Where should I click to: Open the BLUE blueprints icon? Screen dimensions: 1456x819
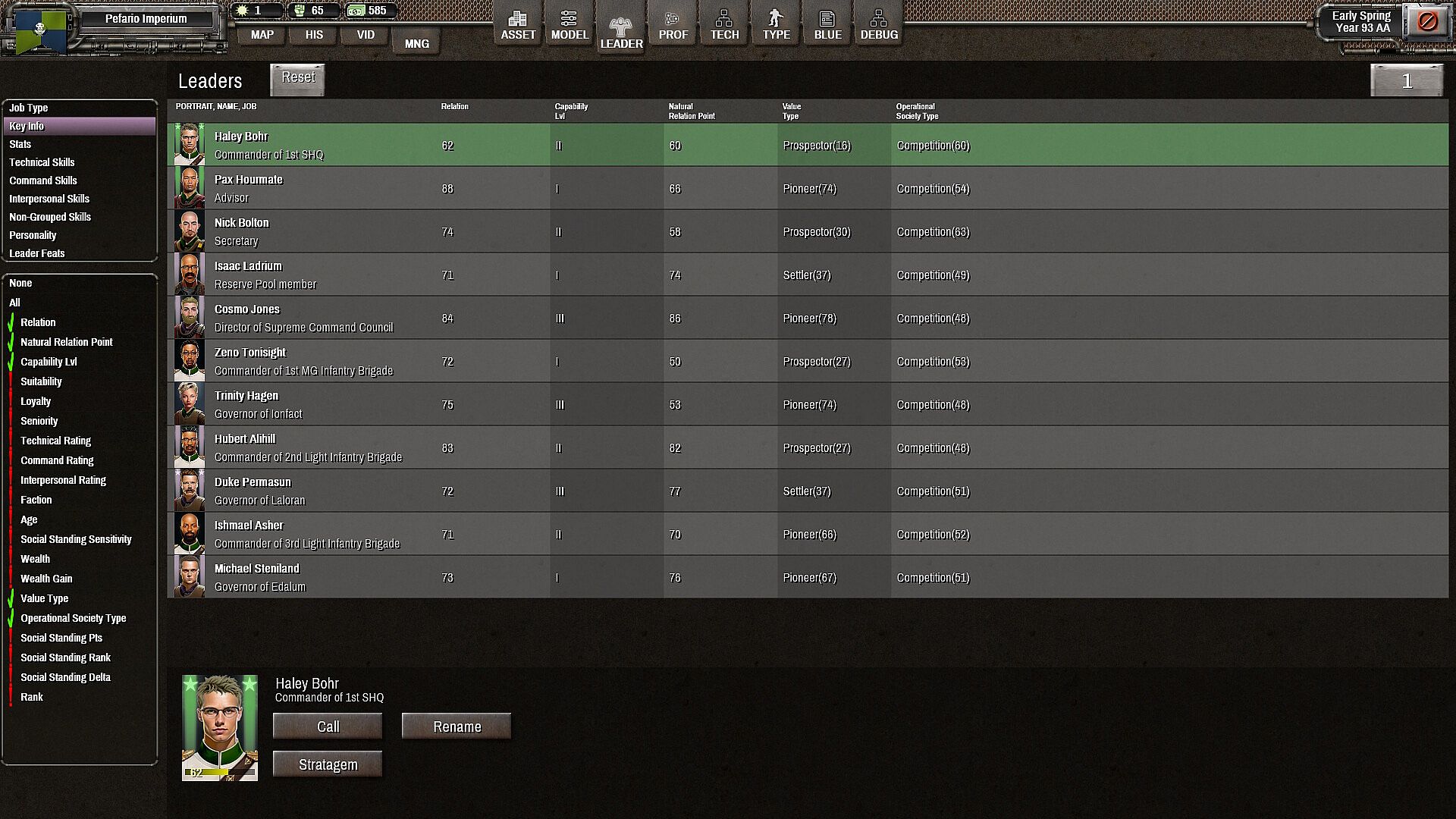coord(827,25)
